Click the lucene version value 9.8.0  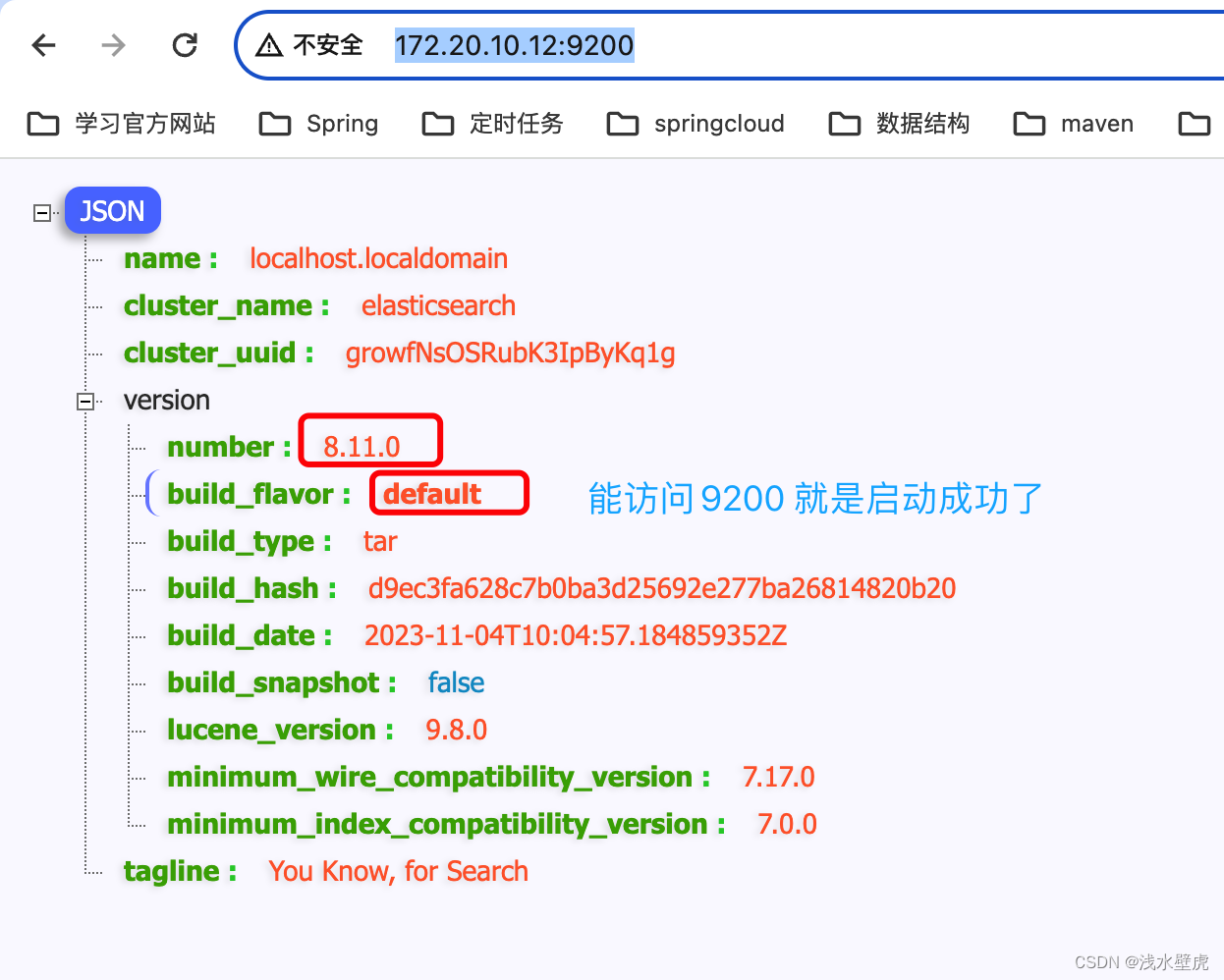[456, 731]
